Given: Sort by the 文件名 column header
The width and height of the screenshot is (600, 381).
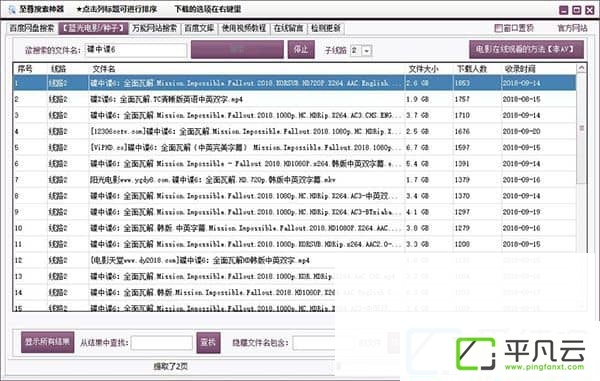Looking at the screenshot, I should click(103, 69).
